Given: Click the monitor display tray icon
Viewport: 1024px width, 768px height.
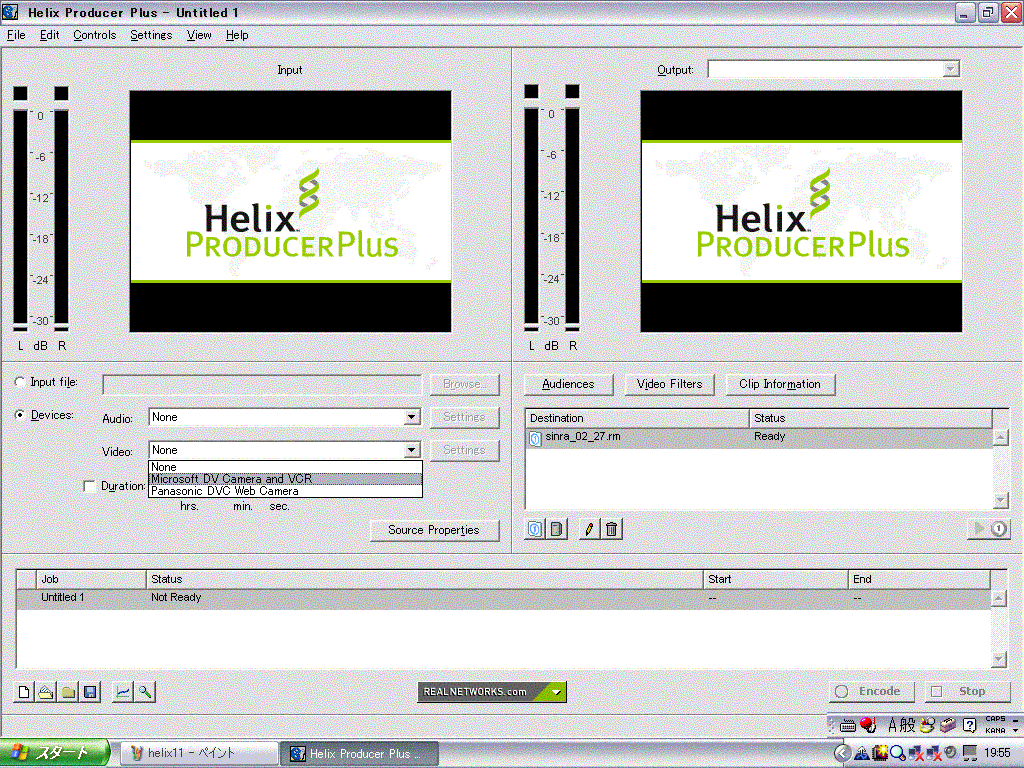Looking at the screenshot, I should click(970, 753).
